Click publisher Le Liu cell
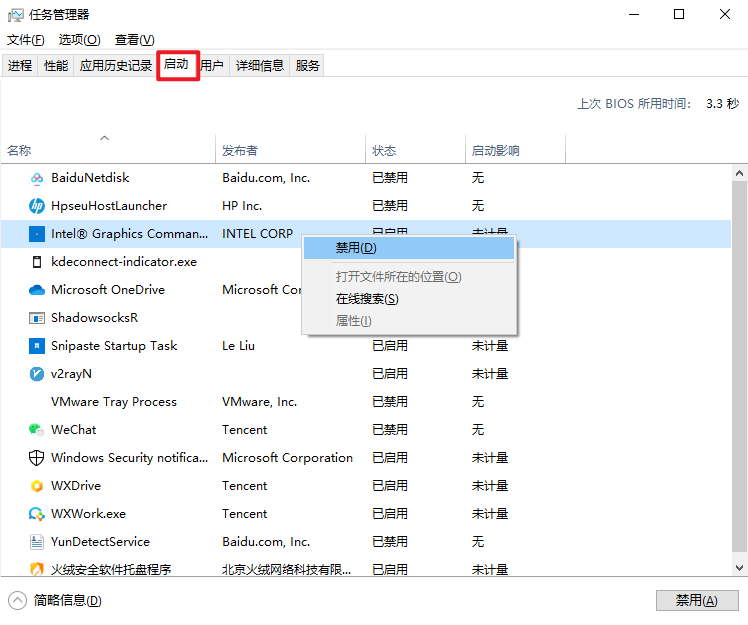 239,346
